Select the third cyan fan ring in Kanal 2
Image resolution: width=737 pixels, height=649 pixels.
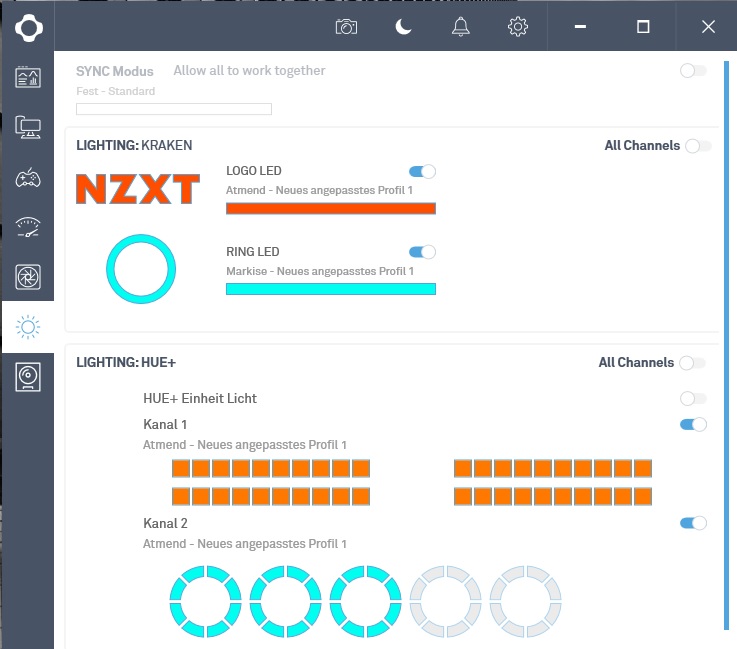[365, 602]
